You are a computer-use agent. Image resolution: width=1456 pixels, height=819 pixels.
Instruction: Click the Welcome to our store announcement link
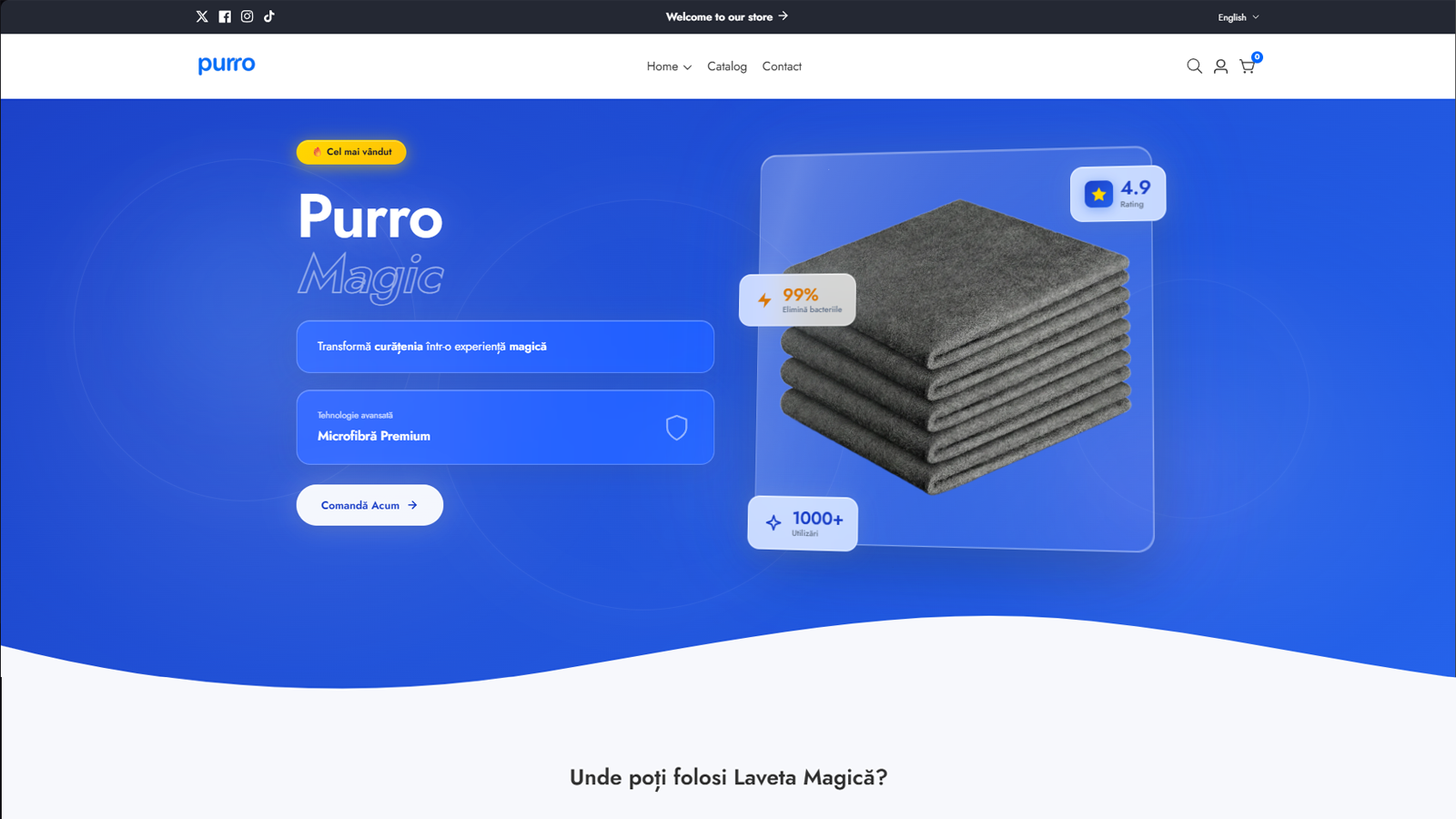click(x=727, y=16)
